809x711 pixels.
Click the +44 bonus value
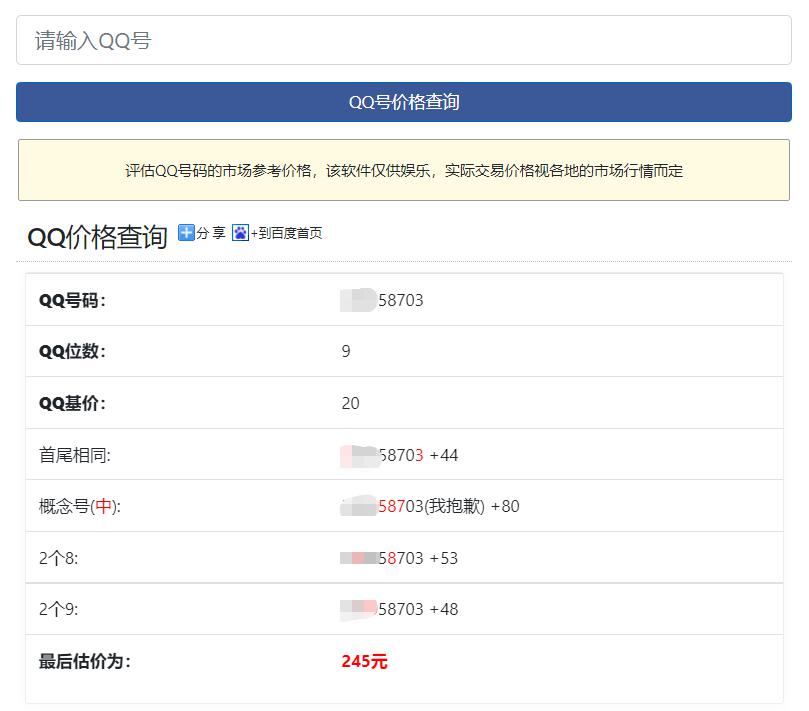444,456
